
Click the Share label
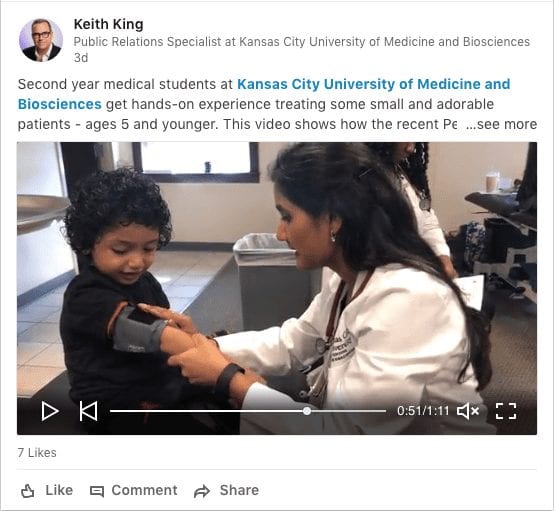coord(239,490)
